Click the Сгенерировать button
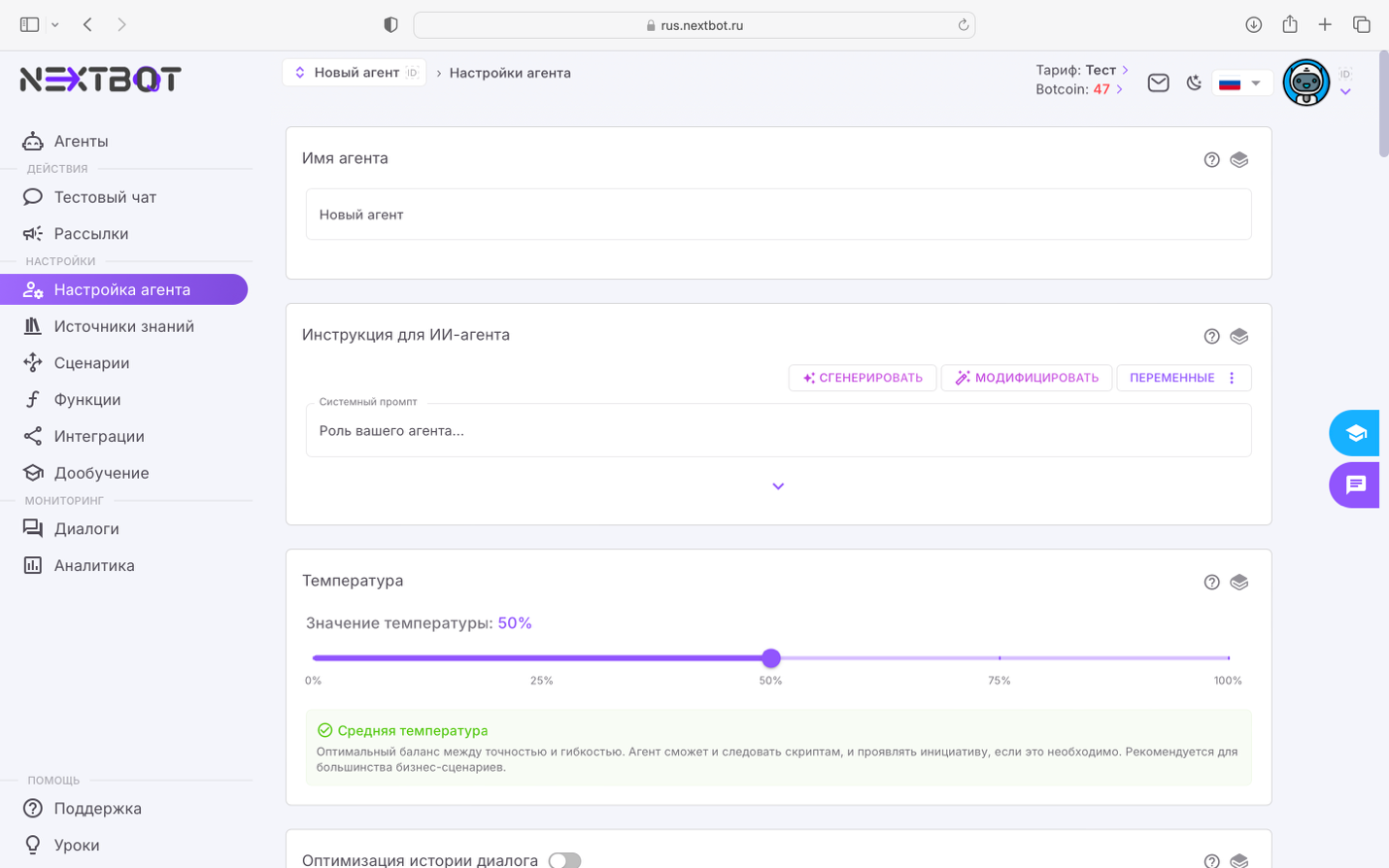The height and width of the screenshot is (868, 1389). click(862, 378)
